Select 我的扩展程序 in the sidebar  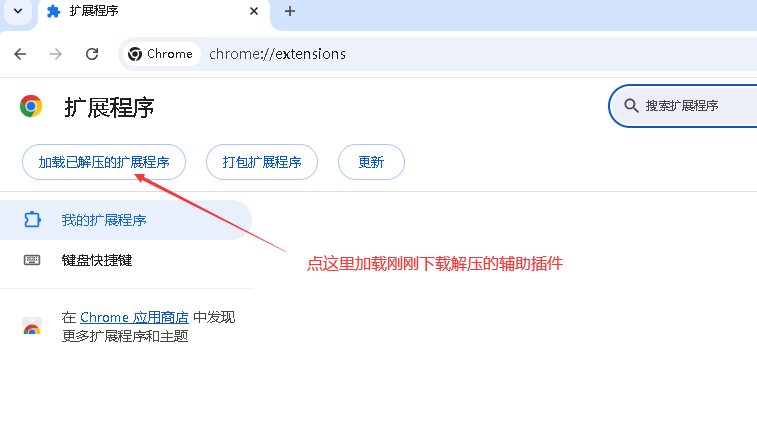(104, 220)
